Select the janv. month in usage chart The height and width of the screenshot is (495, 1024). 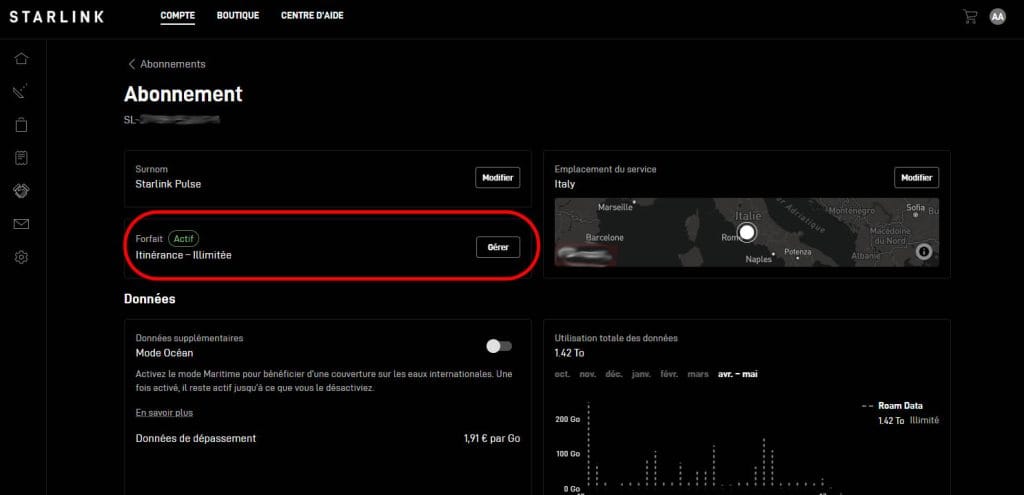pyautogui.click(x=641, y=374)
